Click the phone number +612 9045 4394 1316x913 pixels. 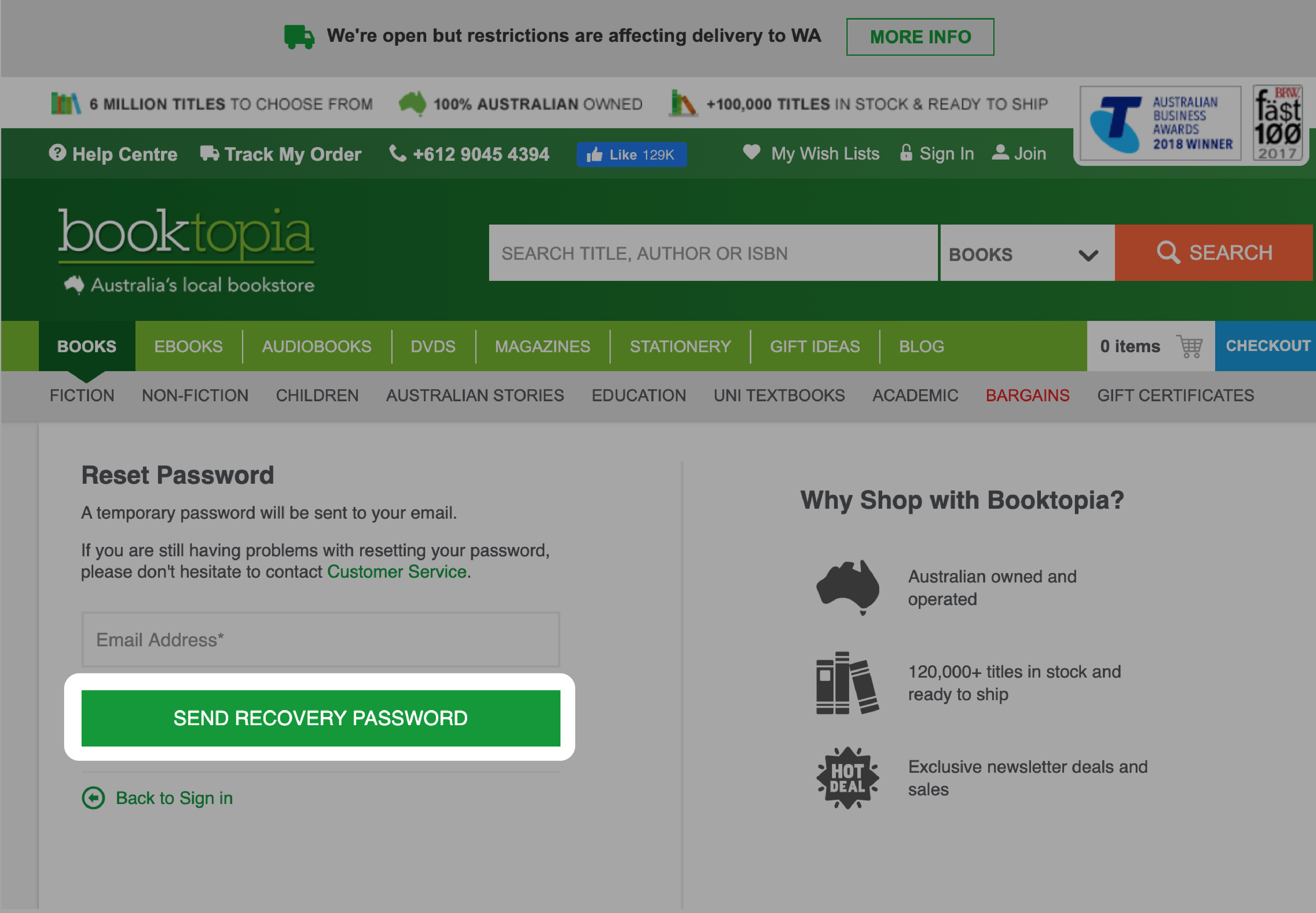481,154
